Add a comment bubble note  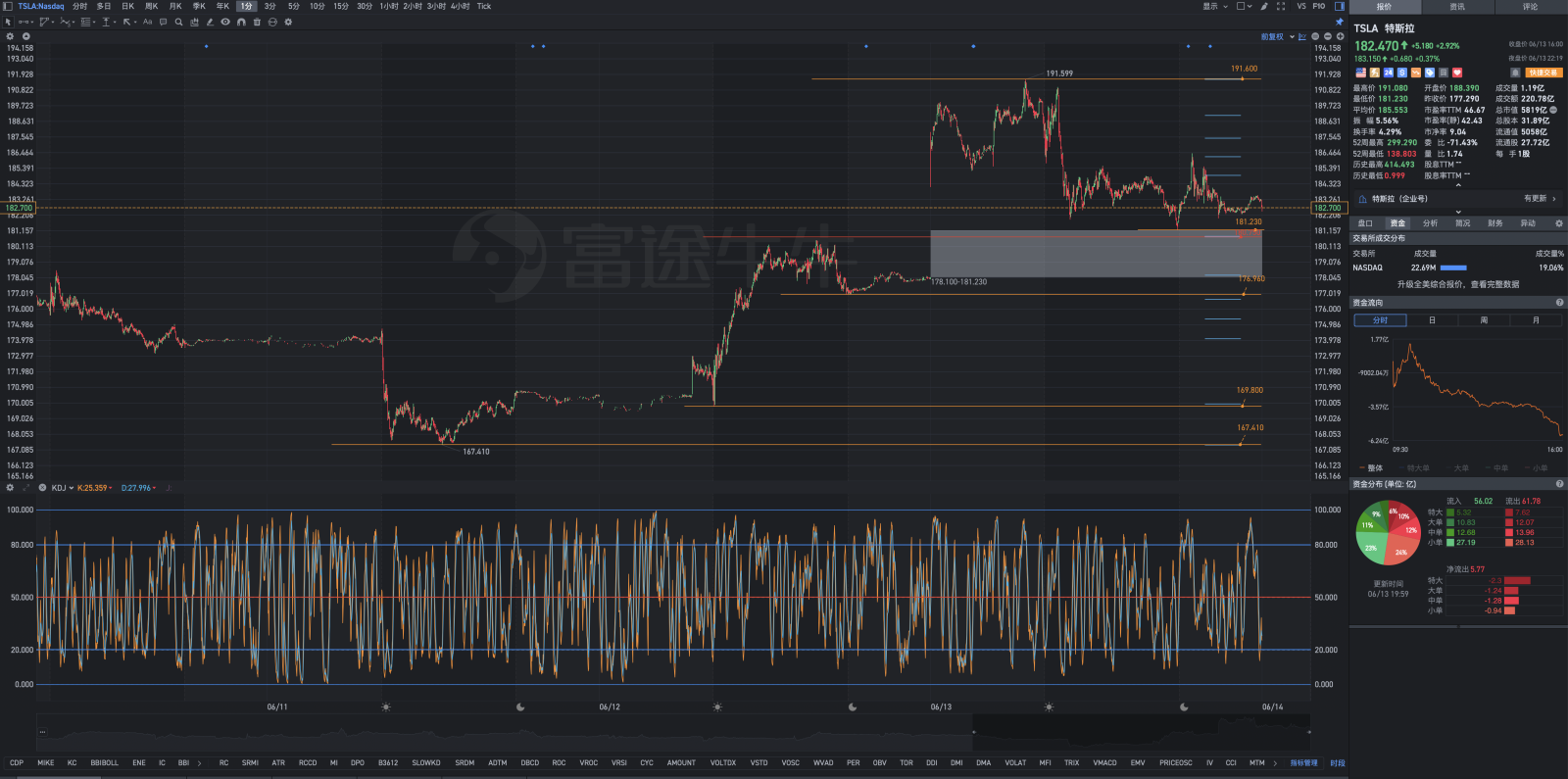point(163,22)
